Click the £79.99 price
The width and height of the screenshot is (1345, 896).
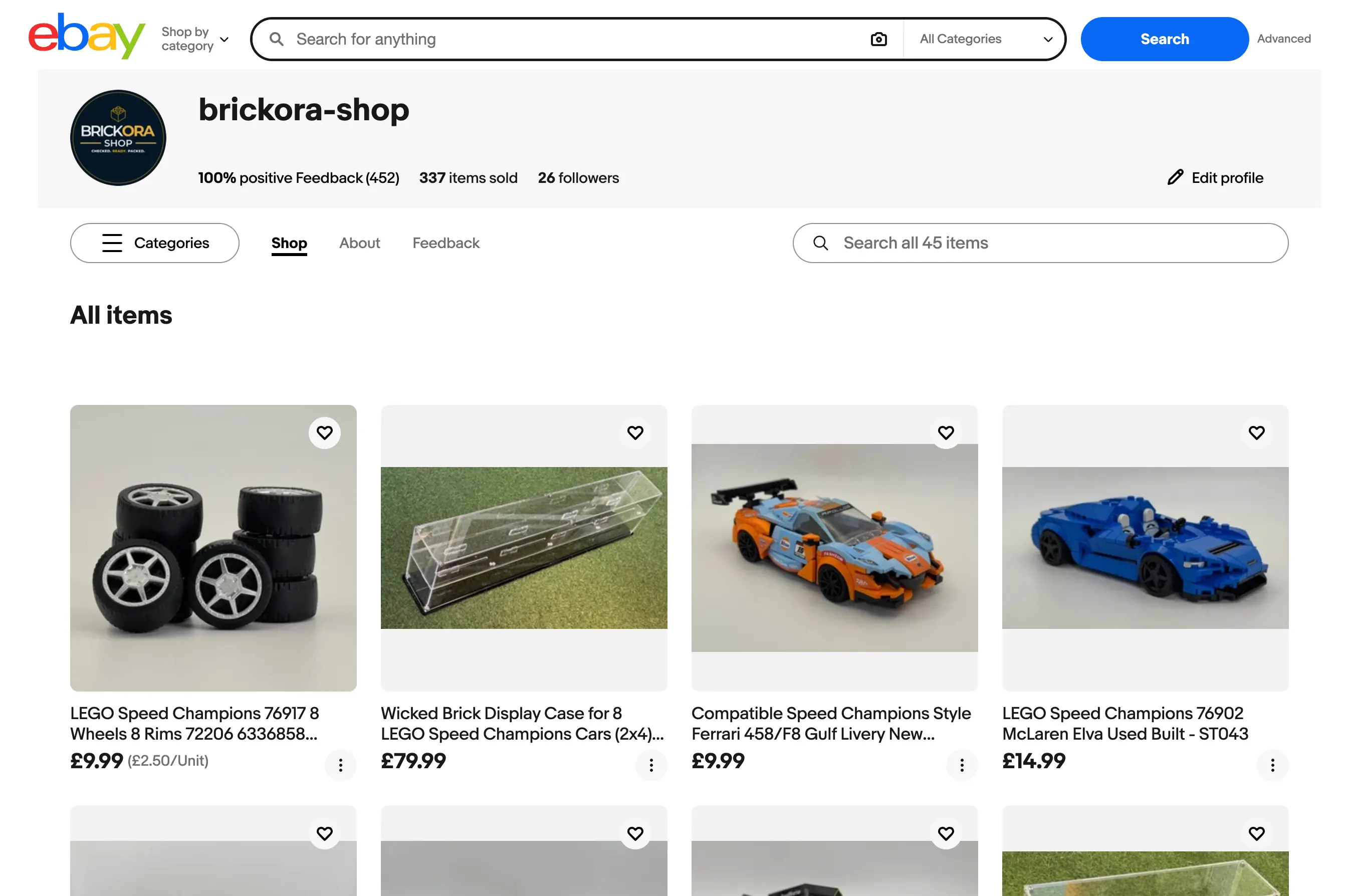(x=413, y=761)
